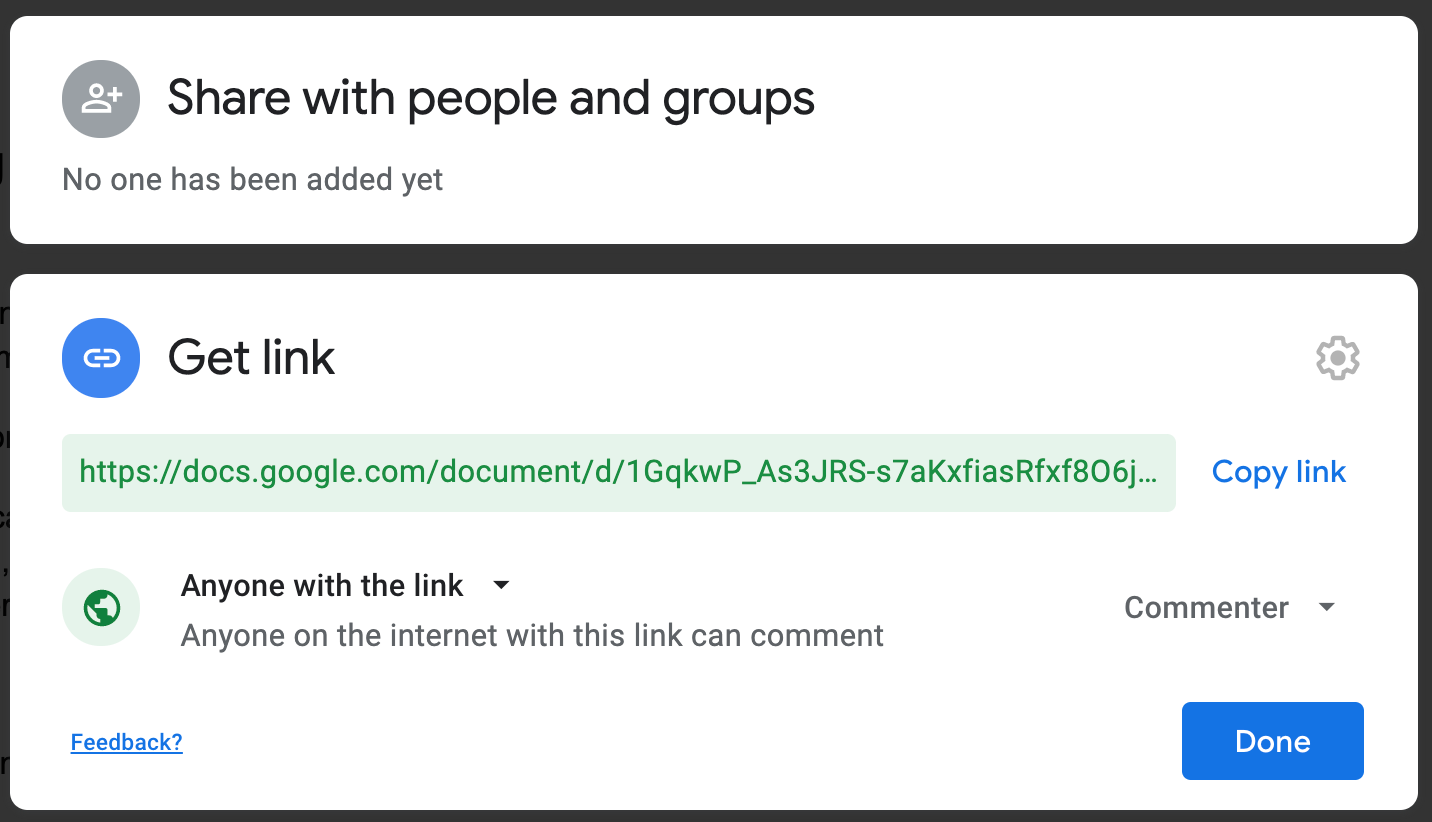
Task: Click the blue Done button
Action: pos(1272,741)
